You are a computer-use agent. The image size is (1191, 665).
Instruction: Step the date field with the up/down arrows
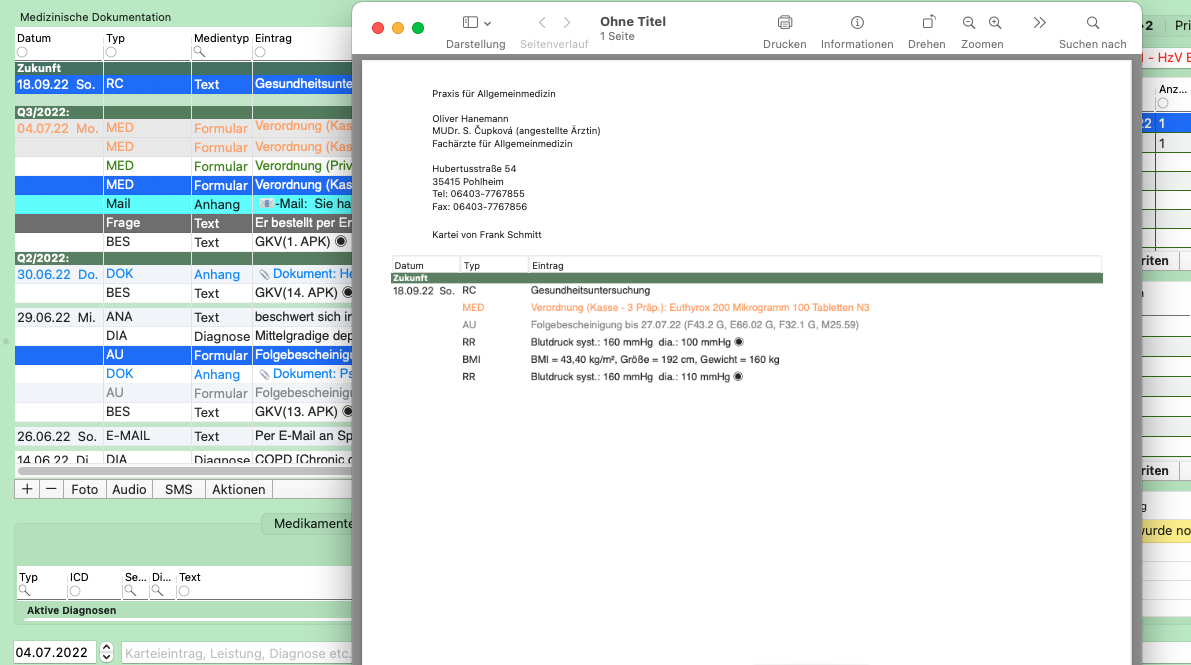point(106,652)
